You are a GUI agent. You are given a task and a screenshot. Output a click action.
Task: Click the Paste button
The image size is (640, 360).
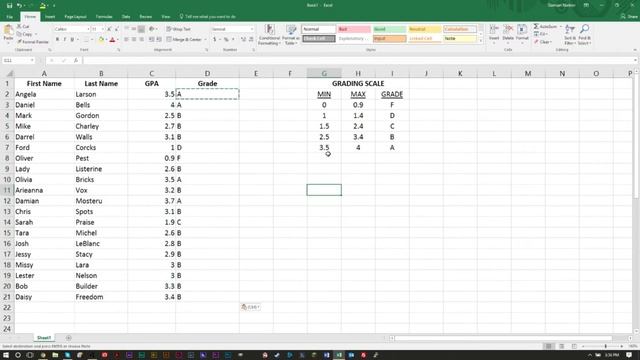click(x=8, y=33)
